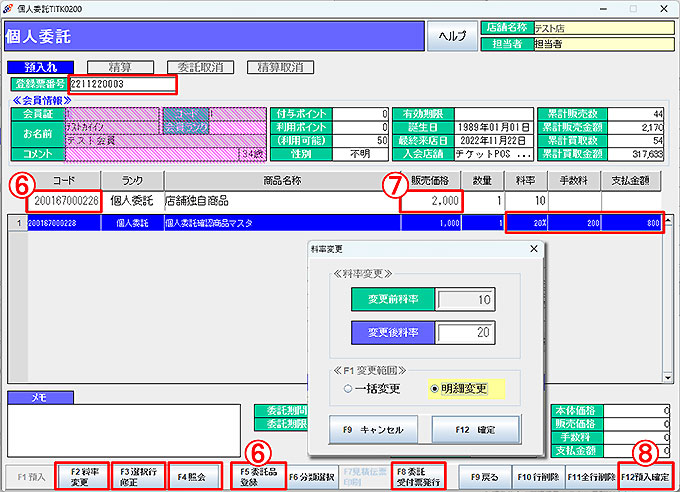Click the 性別 value 不明
The height and width of the screenshot is (492, 680).
point(360,154)
